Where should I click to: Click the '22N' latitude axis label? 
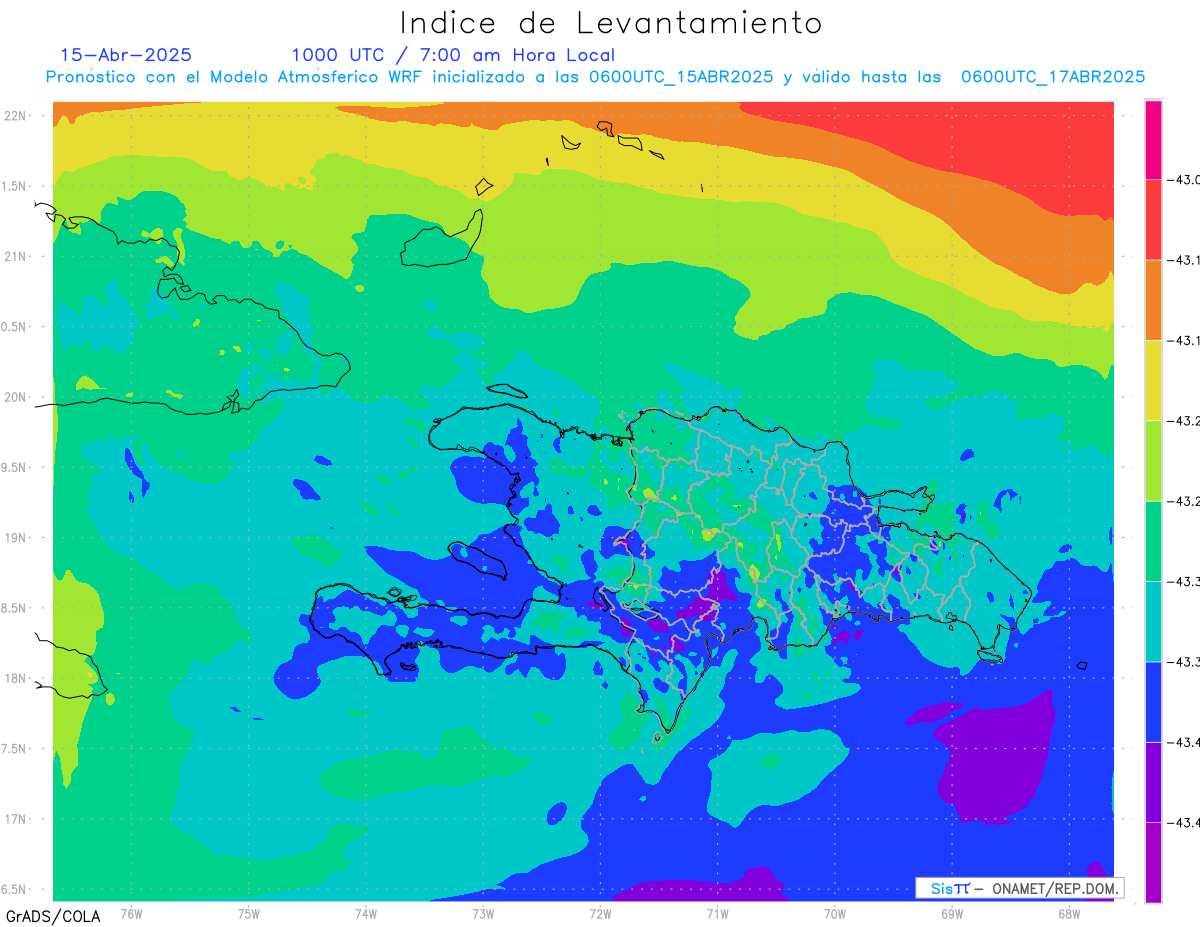tap(17, 116)
